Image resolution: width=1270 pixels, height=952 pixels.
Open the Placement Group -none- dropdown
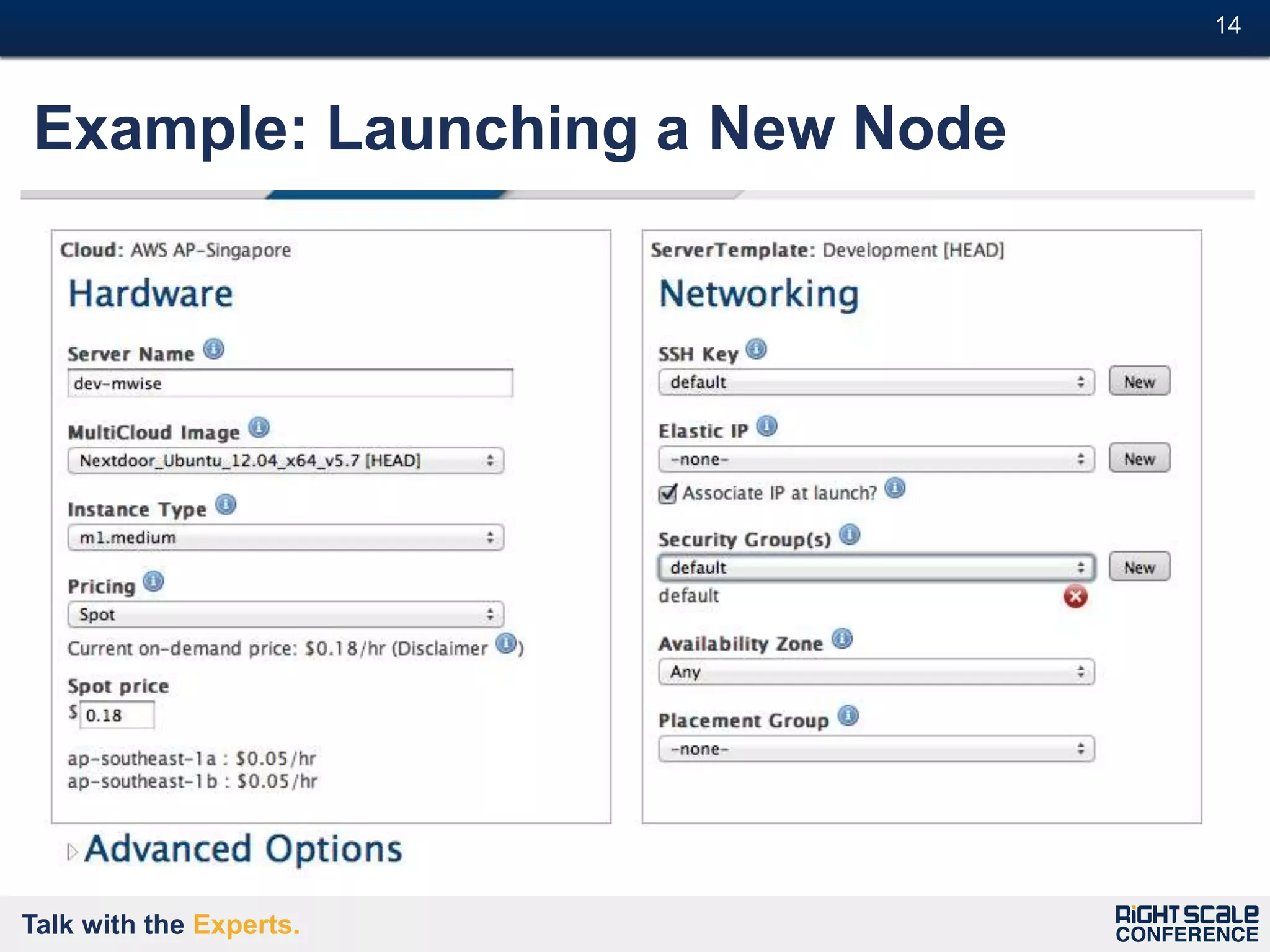[876, 749]
